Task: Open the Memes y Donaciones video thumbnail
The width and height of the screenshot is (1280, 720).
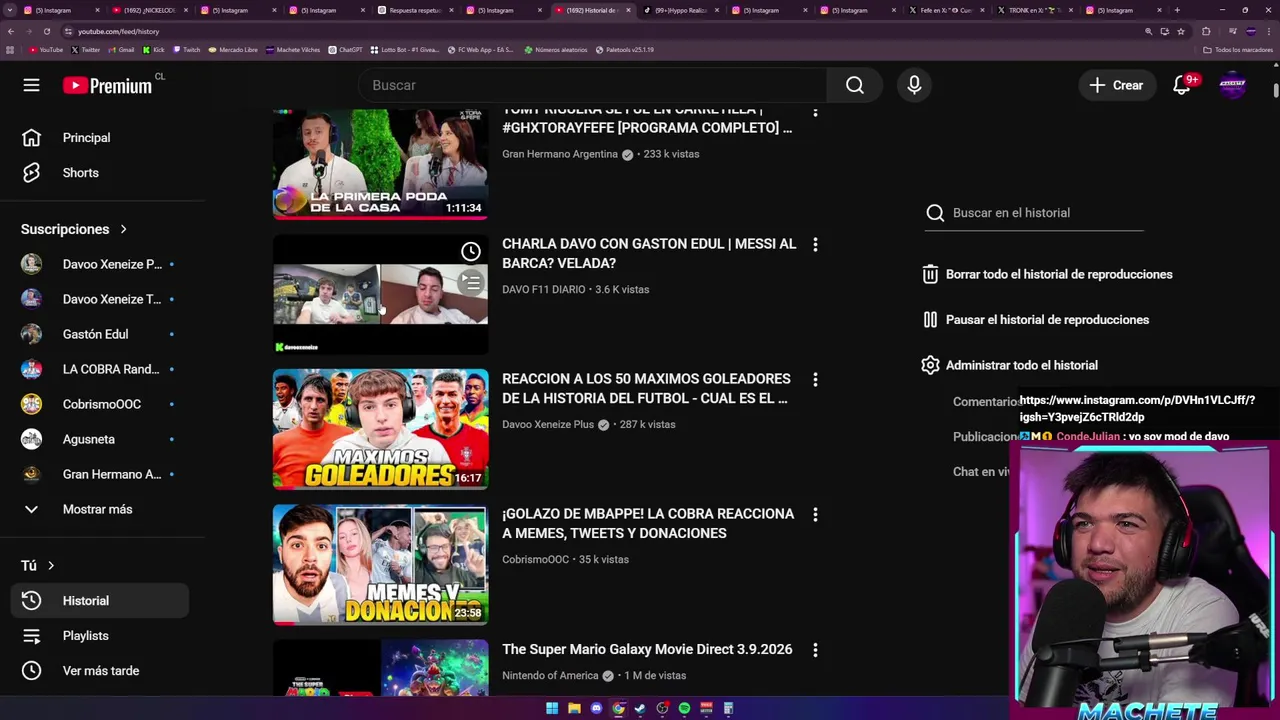Action: coord(380,564)
